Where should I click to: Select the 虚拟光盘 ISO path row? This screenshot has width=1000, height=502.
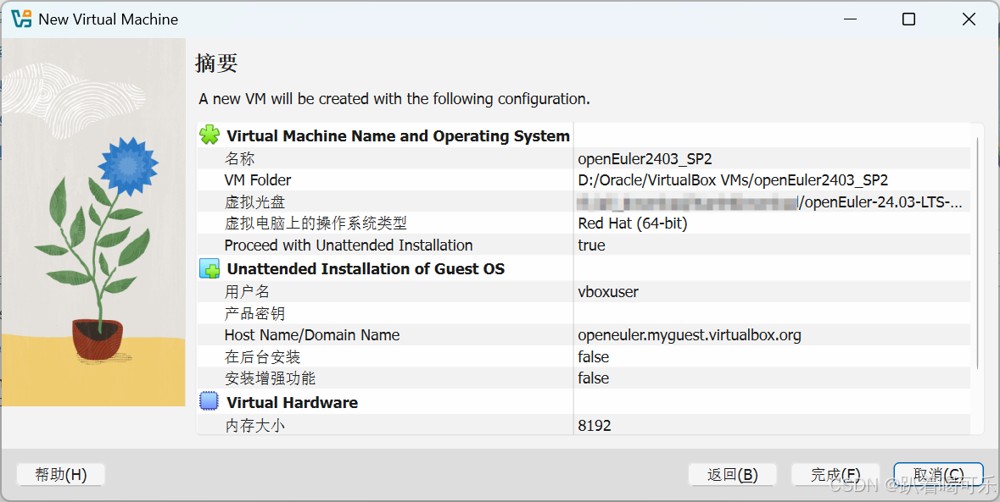[x=580, y=202]
